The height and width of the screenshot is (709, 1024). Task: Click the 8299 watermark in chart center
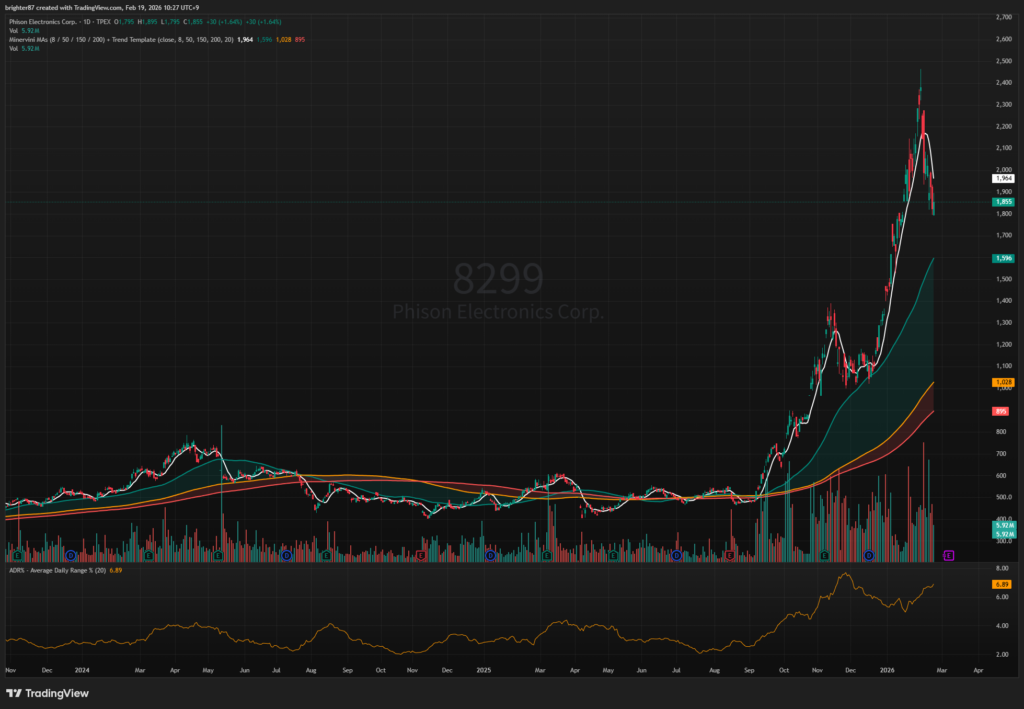point(499,278)
